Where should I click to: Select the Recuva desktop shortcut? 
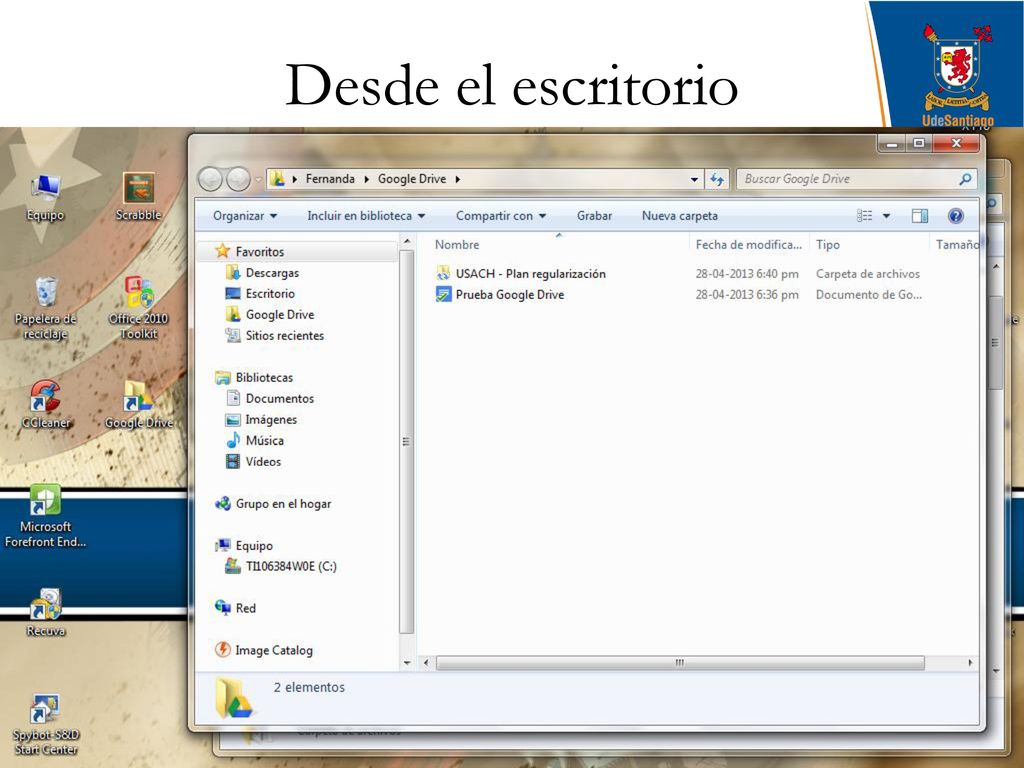[x=45, y=613]
